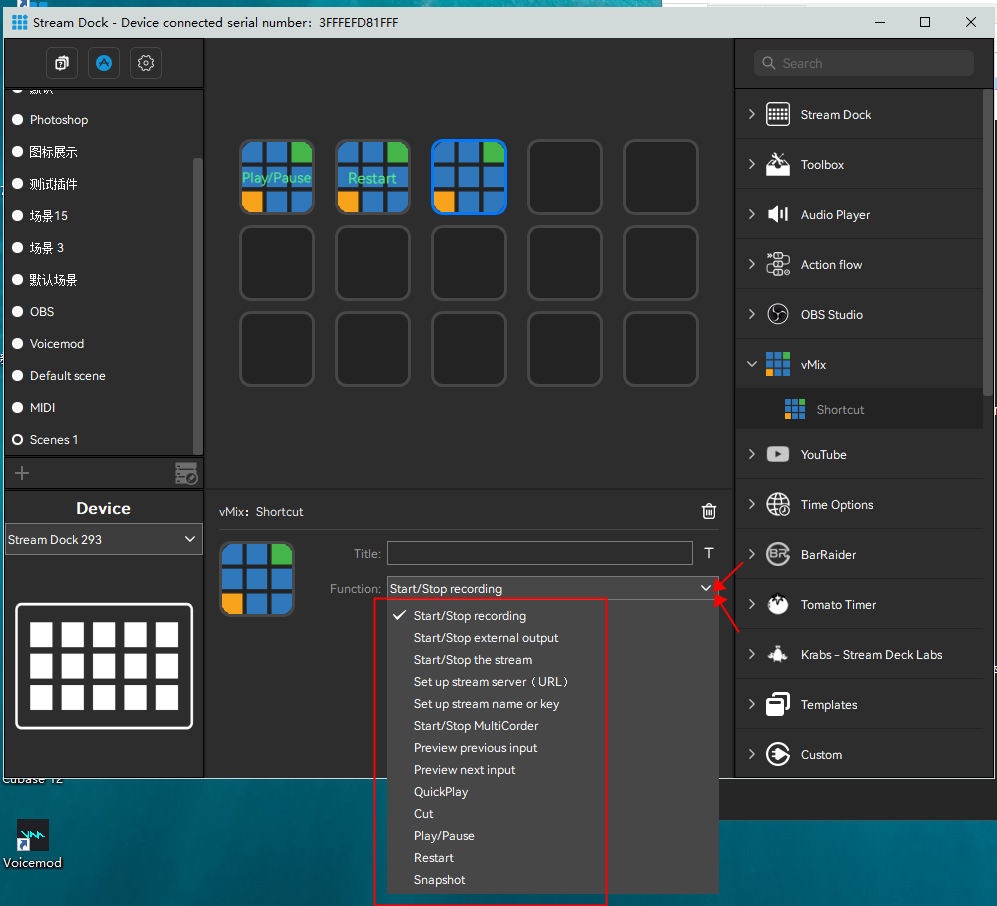The height and width of the screenshot is (906, 997).
Task: Select the OBS scene radio button
Action: 18,312
